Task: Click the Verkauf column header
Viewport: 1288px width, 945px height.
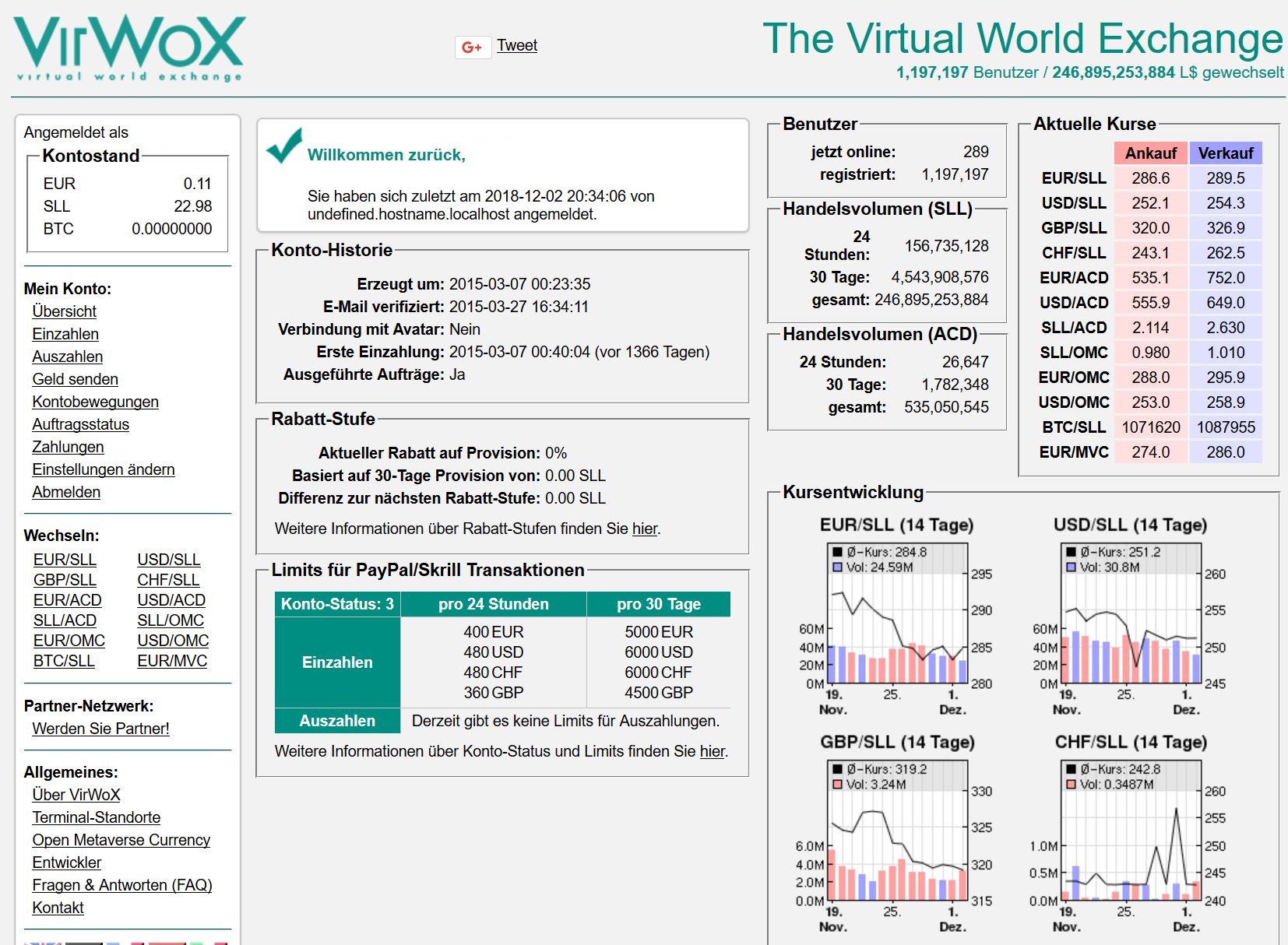Action: [x=1226, y=153]
